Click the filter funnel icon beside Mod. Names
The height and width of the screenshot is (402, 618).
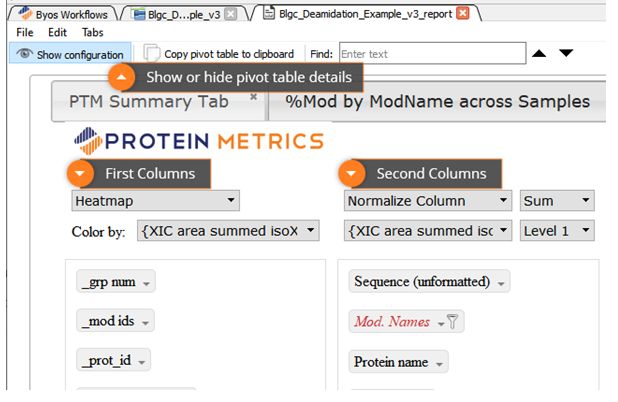452,322
